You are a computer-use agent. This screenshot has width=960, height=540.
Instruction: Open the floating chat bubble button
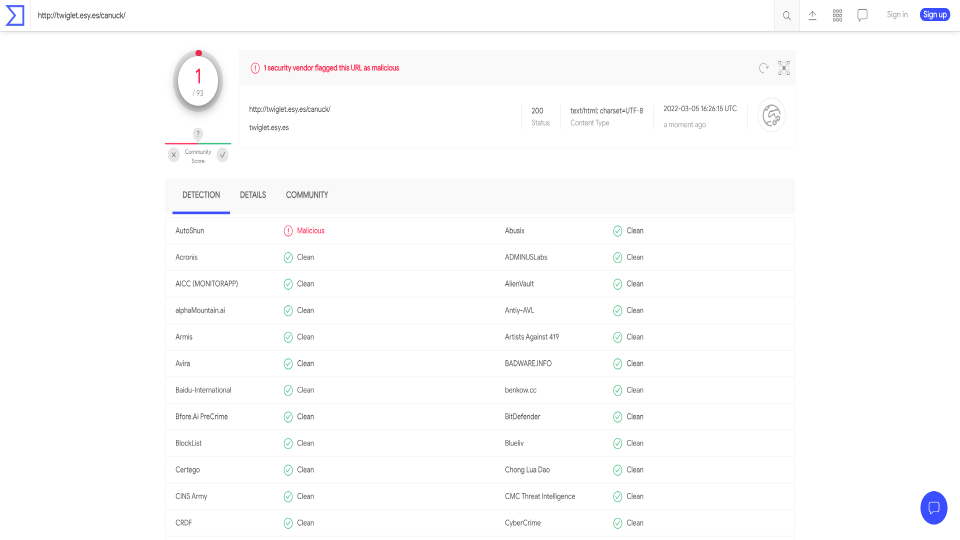point(934,508)
